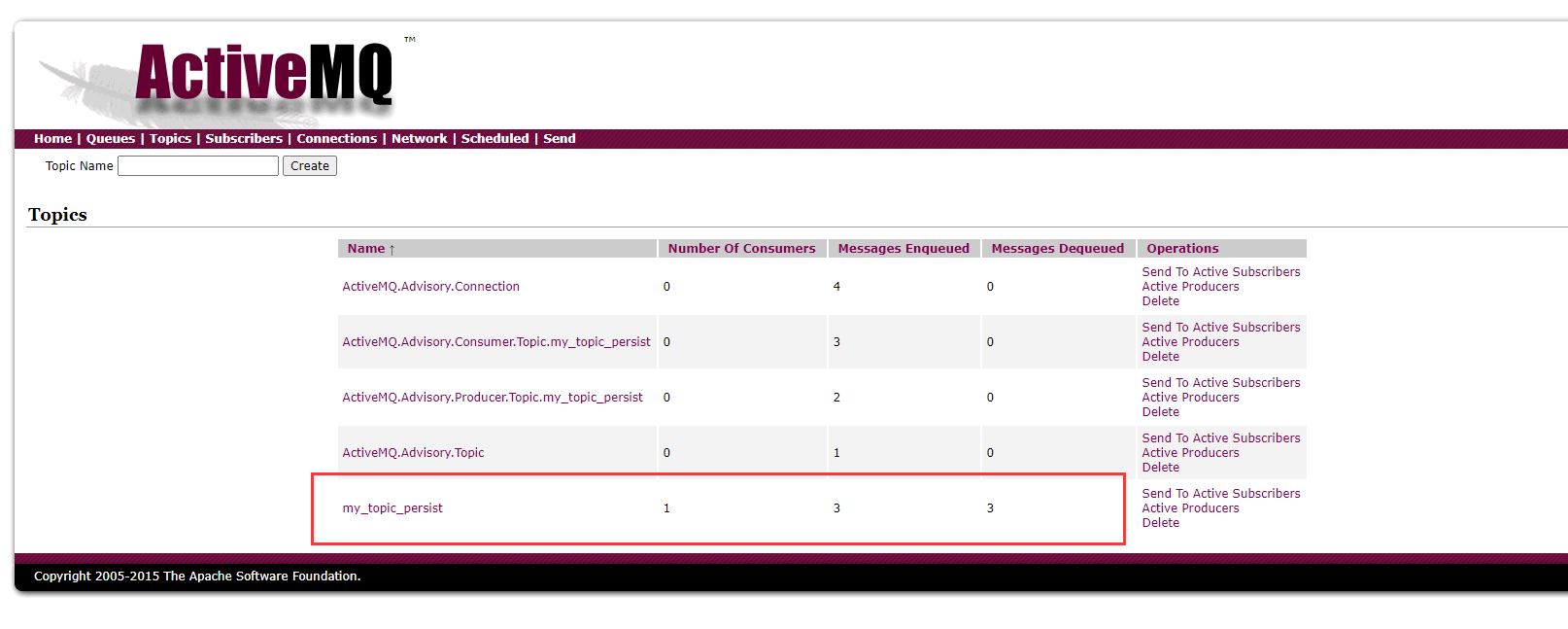Delete the Advisory.Consumer.Topic.my_topic_persist topic
The width and height of the screenshot is (1568, 629).
pyautogui.click(x=1161, y=357)
